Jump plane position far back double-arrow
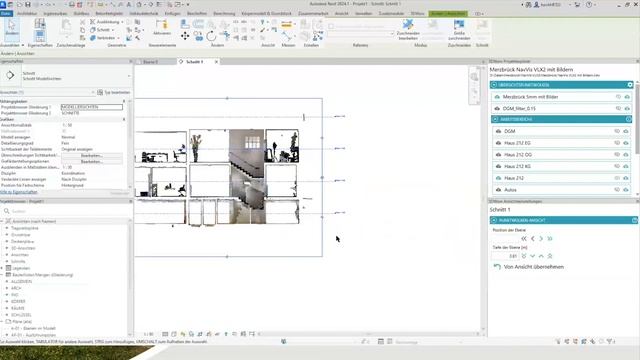The image size is (640, 360). [524, 238]
